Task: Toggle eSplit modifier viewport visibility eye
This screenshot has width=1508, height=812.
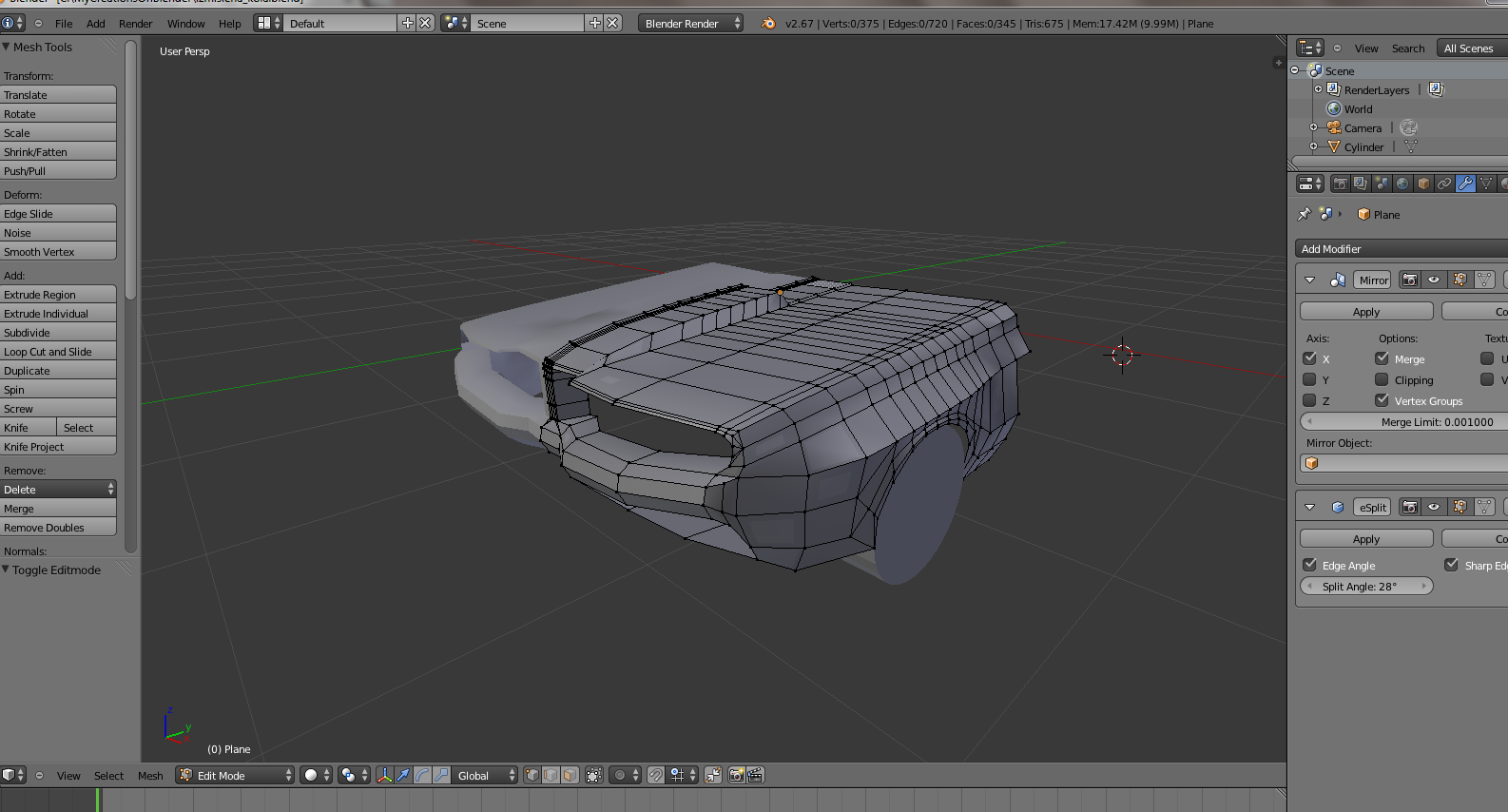Action: (x=1434, y=507)
